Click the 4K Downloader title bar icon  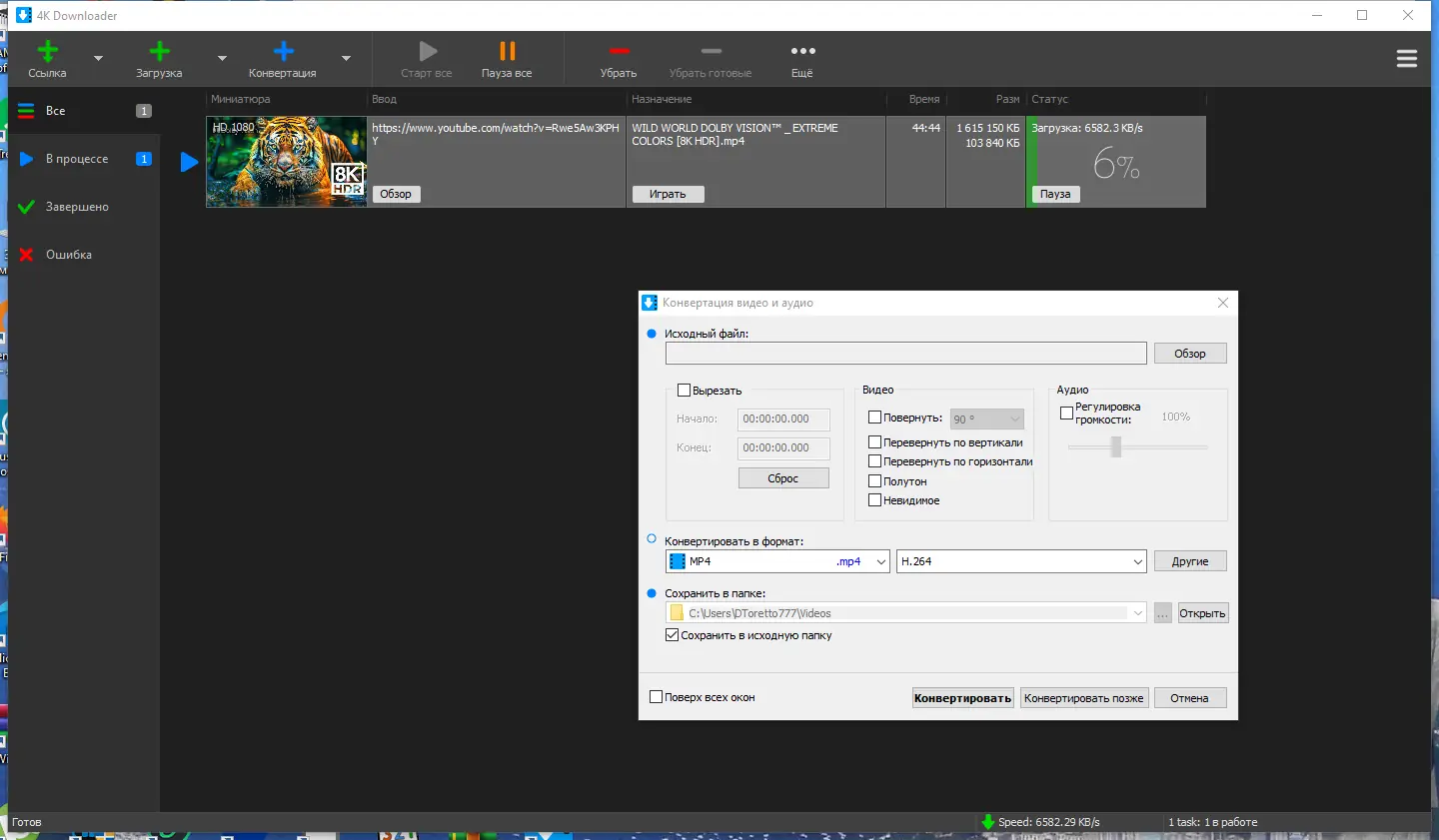coord(24,15)
